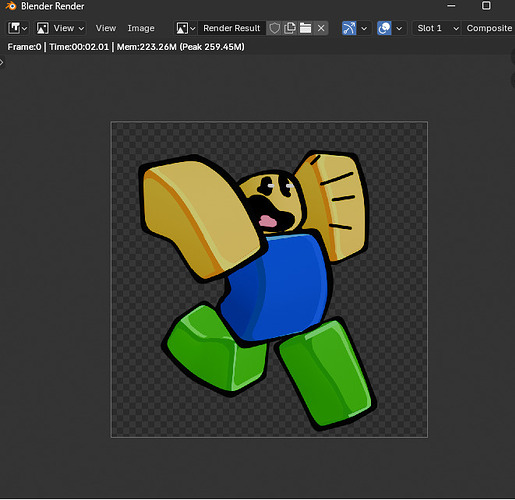The width and height of the screenshot is (515, 500).
Task: Click the image editor View mode icon
Action: (43, 28)
